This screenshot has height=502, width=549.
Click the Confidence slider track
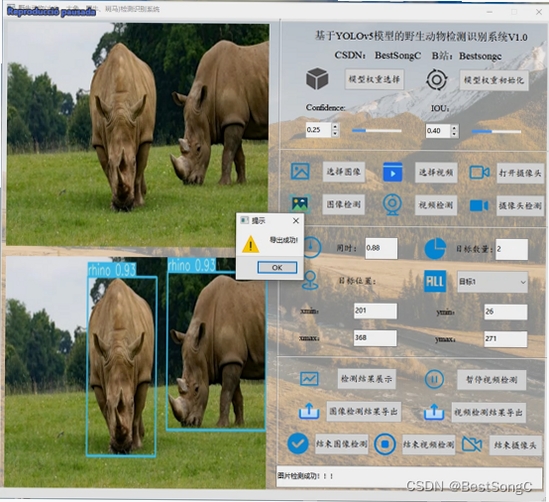pos(376,131)
